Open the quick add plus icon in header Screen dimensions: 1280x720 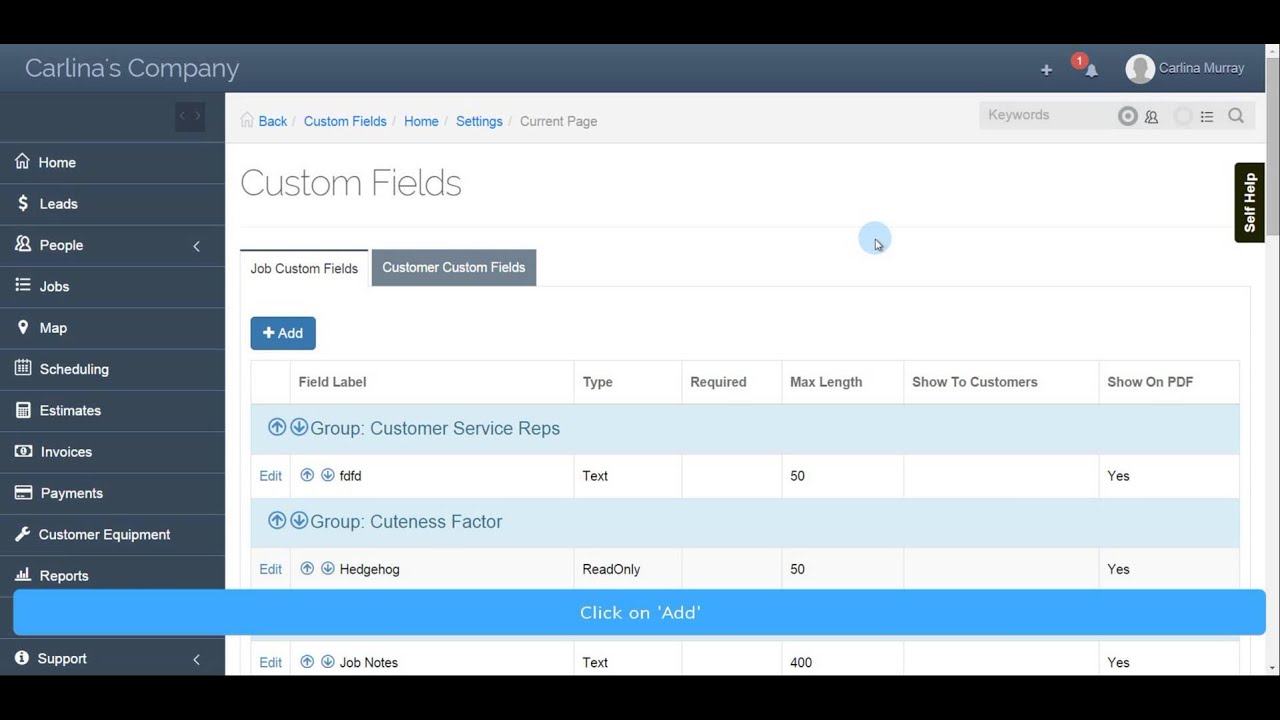(1046, 70)
